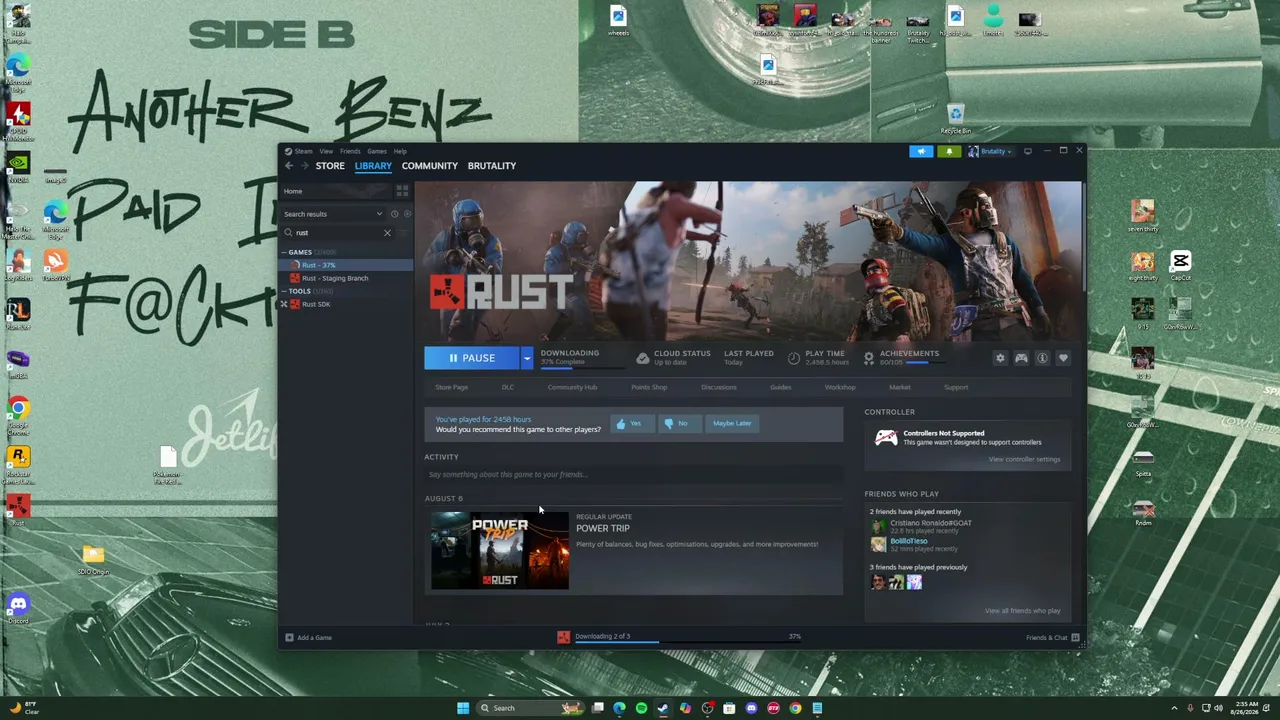The width and height of the screenshot is (1280, 720).
Task: Switch to the COMMUNITY tab
Action: pos(430,166)
